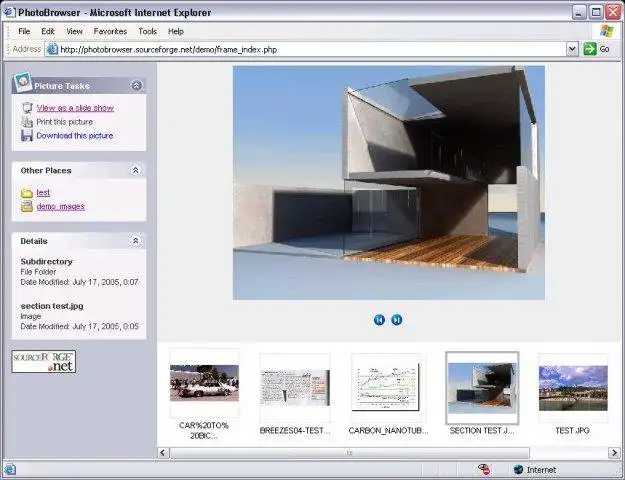This screenshot has height=480, width=625.
Task: Go to the next picture button
Action: (x=397, y=320)
